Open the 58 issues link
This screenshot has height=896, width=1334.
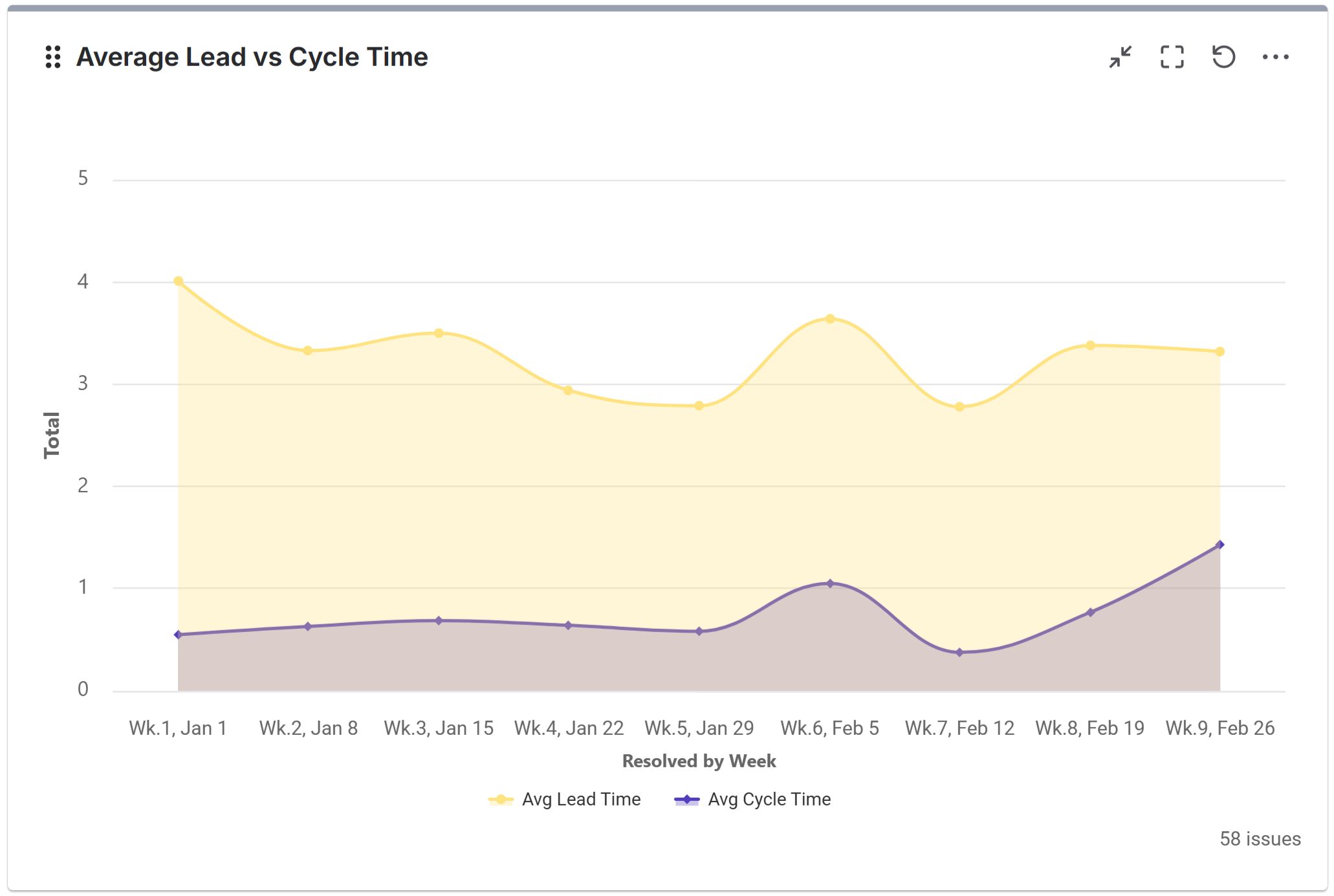click(x=1260, y=839)
